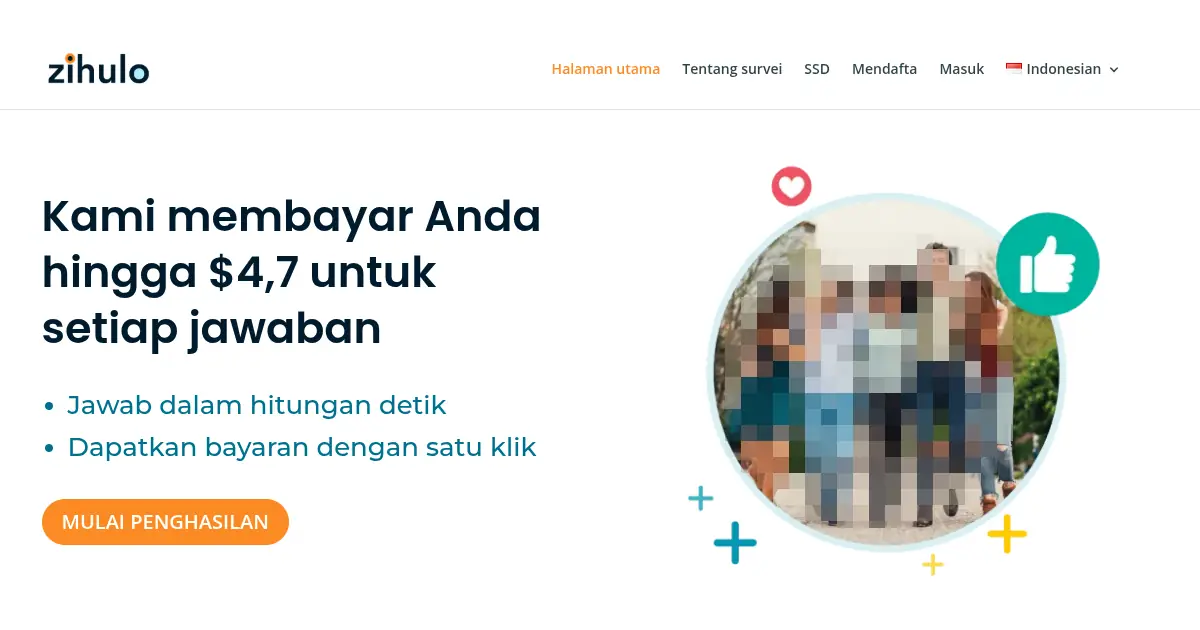Go to Halaman utama menu item
This screenshot has width=1200, height=630.
(606, 69)
